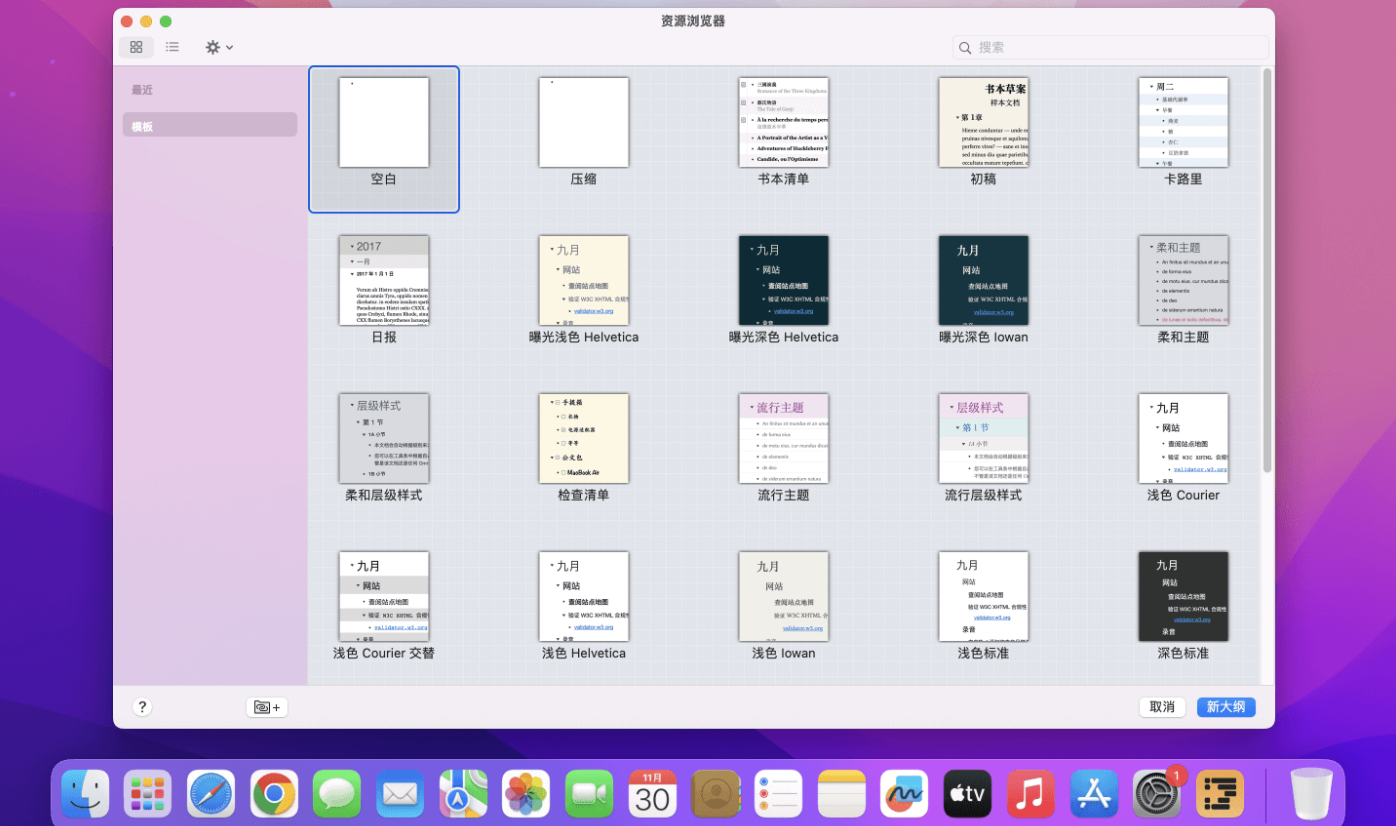Switch to list view
The width and height of the screenshot is (1396, 826).
click(172, 47)
